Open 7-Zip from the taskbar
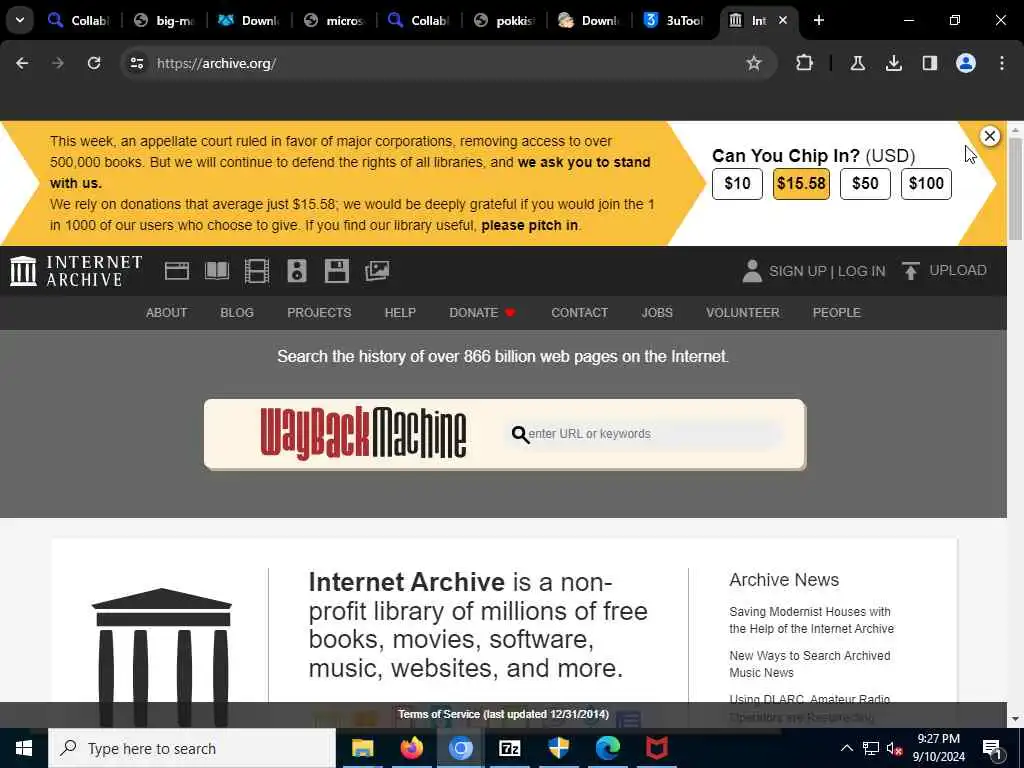The width and height of the screenshot is (1024, 768). click(x=509, y=748)
